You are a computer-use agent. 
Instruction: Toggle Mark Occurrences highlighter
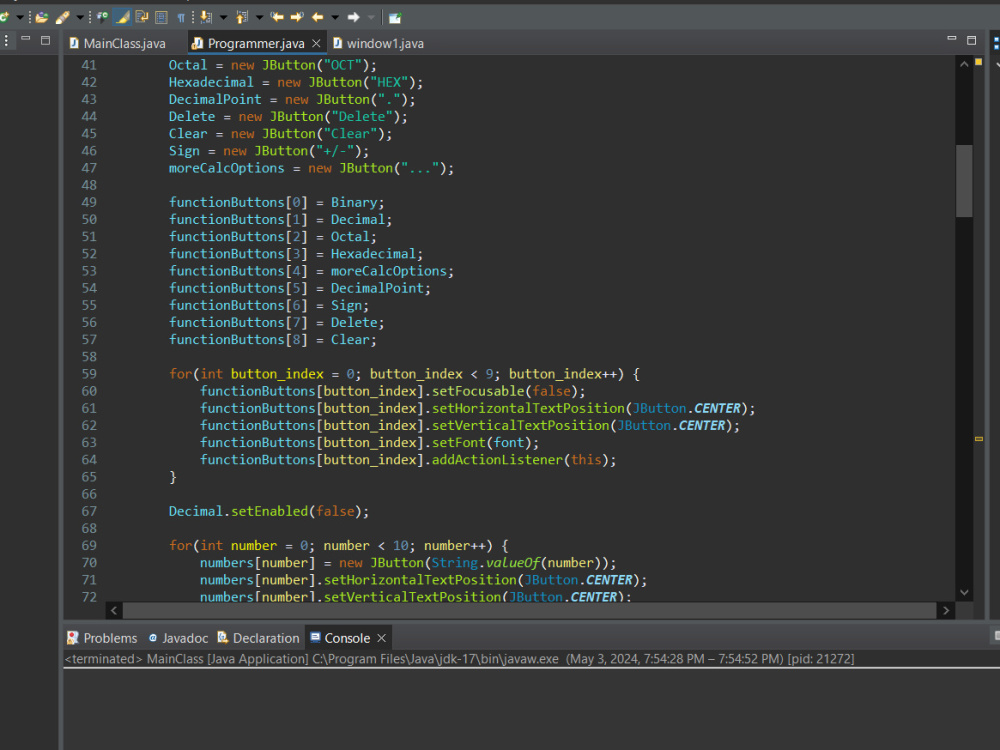coord(121,17)
